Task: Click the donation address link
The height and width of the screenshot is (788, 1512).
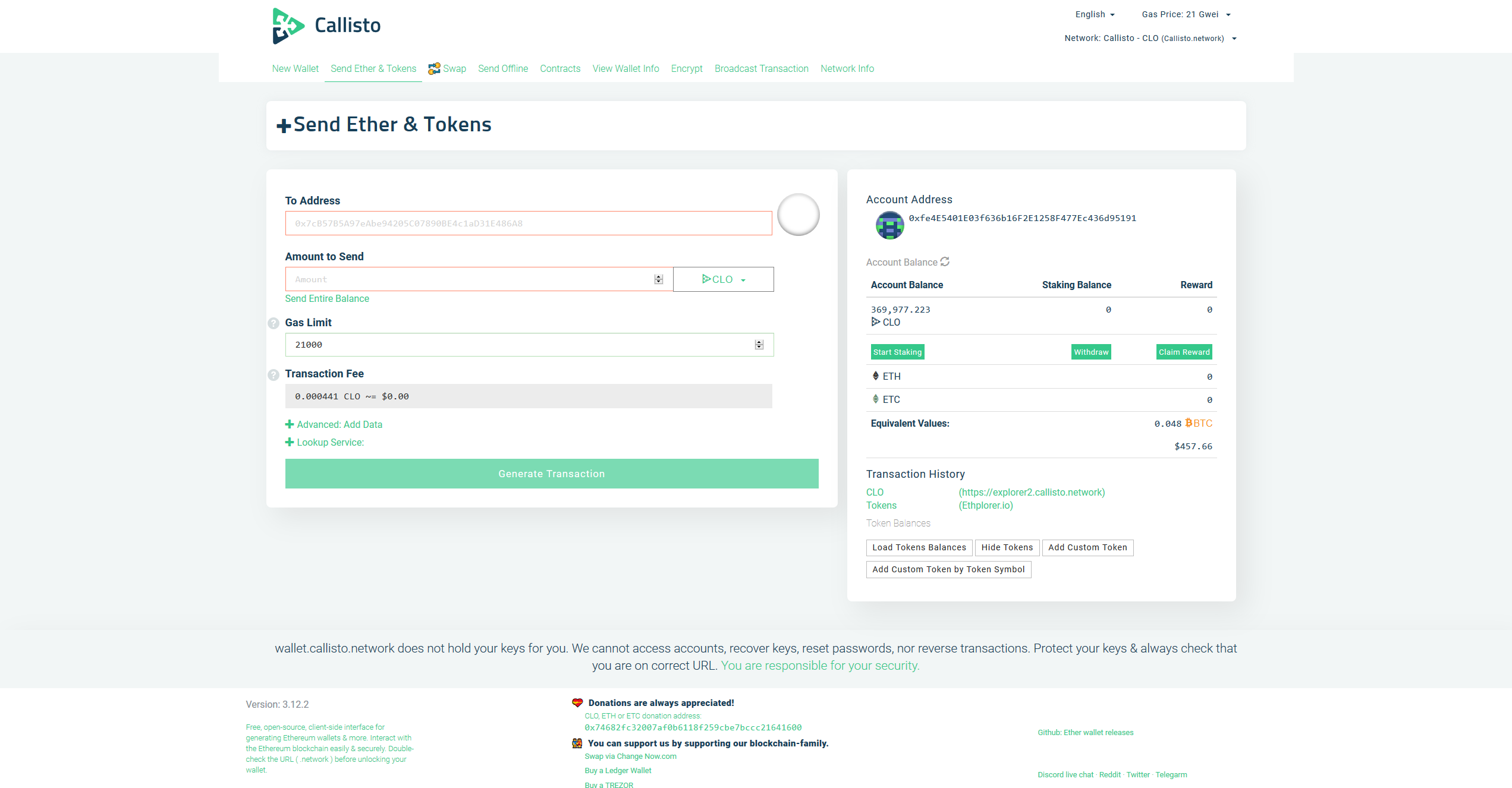Action: (693, 727)
